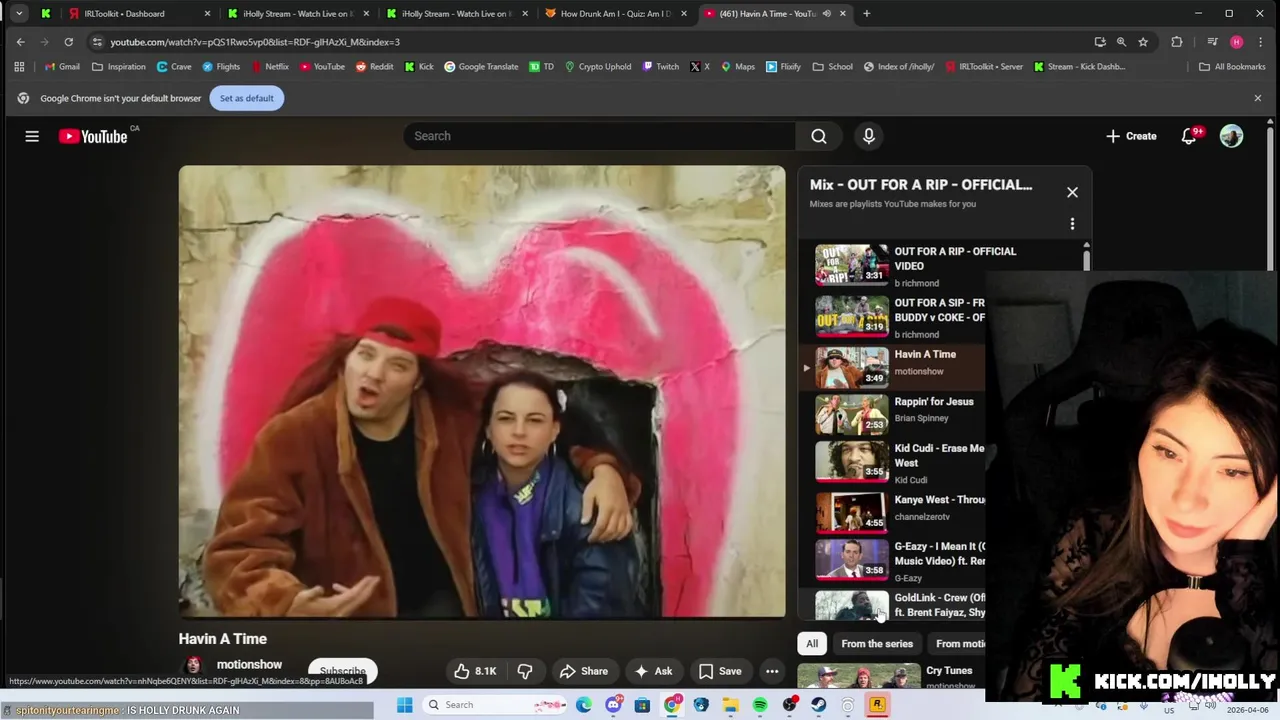Image resolution: width=1280 pixels, height=720 pixels.
Task: Open YouTube notifications bell
Action: coord(1189,136)
